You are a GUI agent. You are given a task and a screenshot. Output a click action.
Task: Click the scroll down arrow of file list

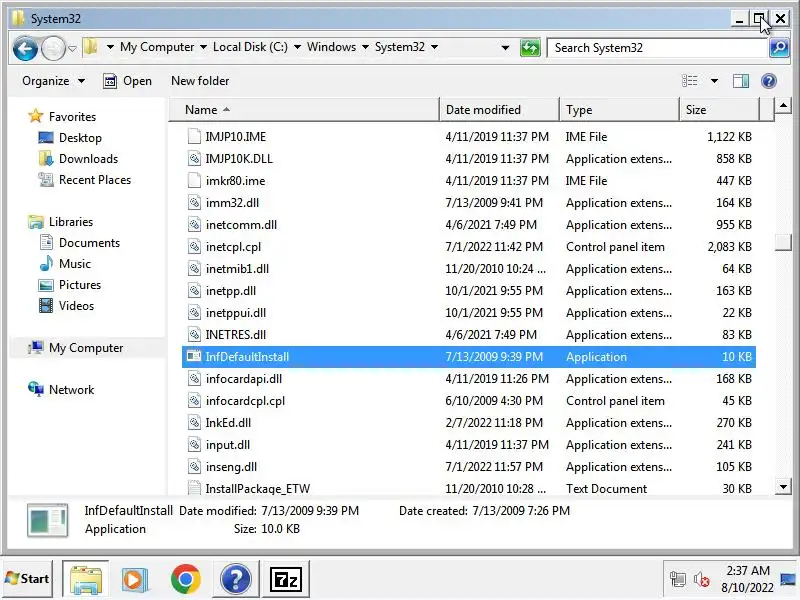[783, 486]
